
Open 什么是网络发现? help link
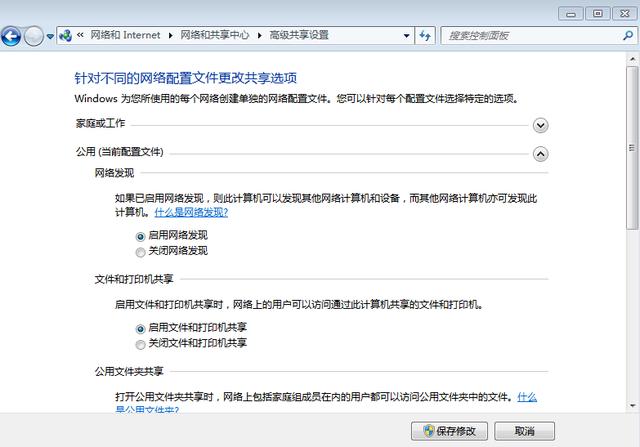pos(191,212)
